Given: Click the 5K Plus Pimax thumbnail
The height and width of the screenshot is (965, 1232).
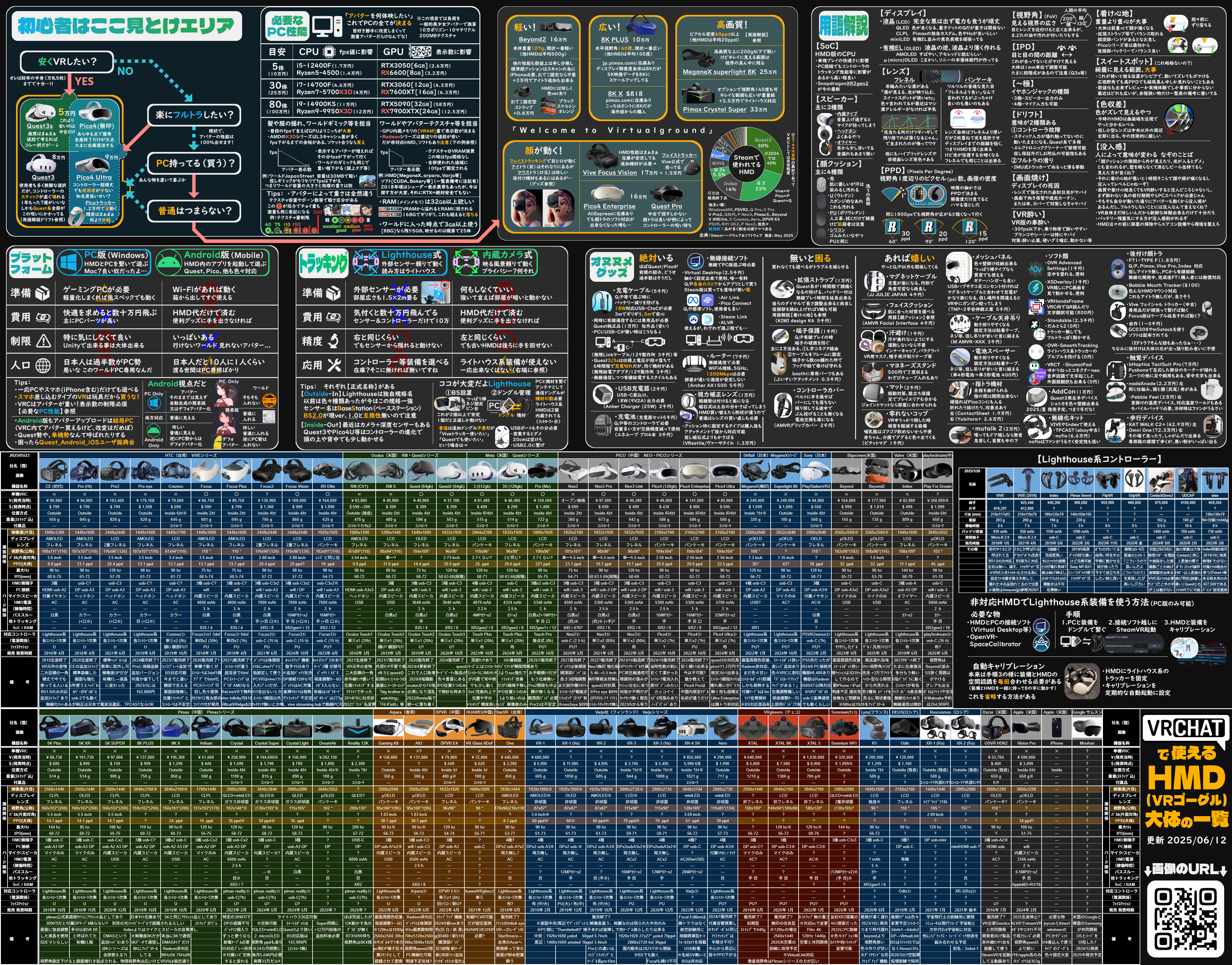Looking at the screenshot, I should point(54,727).
